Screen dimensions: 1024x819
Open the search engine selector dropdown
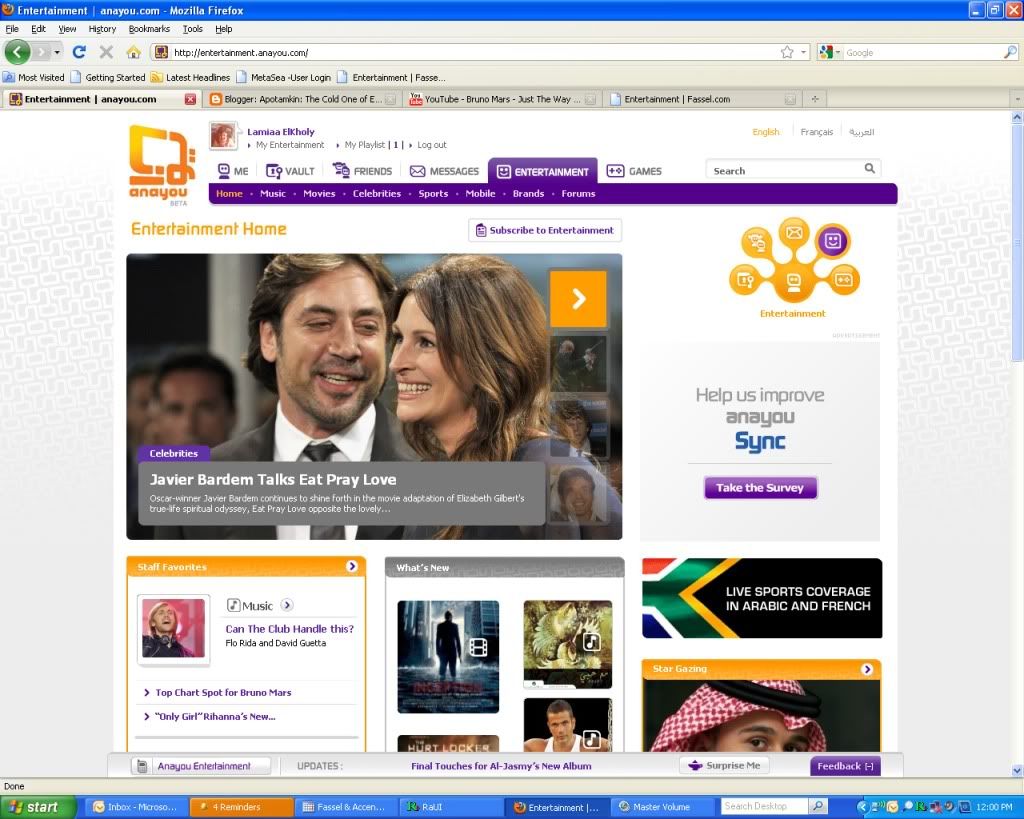(x=829, y=52)
